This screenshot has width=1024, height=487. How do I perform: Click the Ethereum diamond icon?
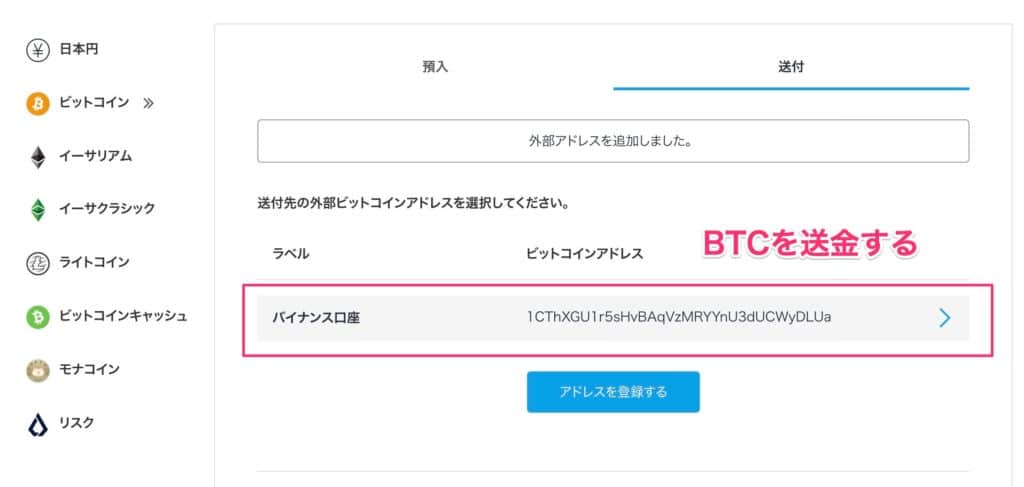(x=38, y=157)
